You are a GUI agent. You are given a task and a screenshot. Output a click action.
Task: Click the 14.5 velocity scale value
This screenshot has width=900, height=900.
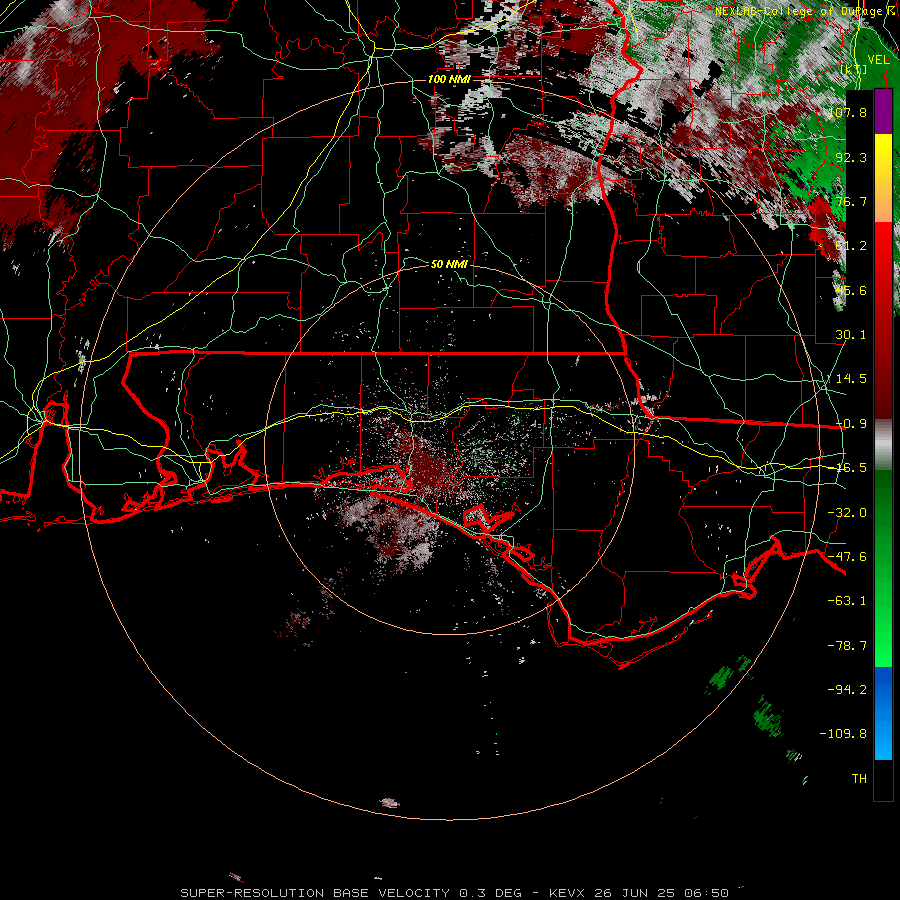pos(851,379)
